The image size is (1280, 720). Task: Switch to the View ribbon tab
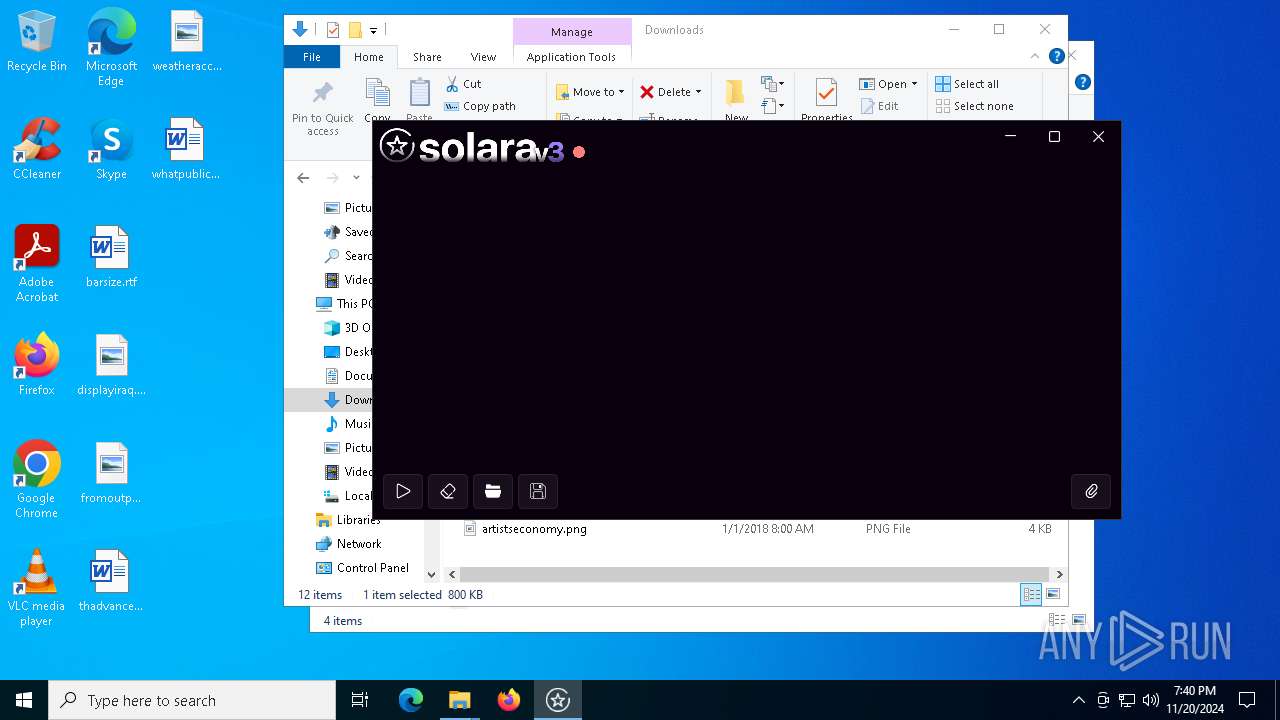[x=483, y=57]
